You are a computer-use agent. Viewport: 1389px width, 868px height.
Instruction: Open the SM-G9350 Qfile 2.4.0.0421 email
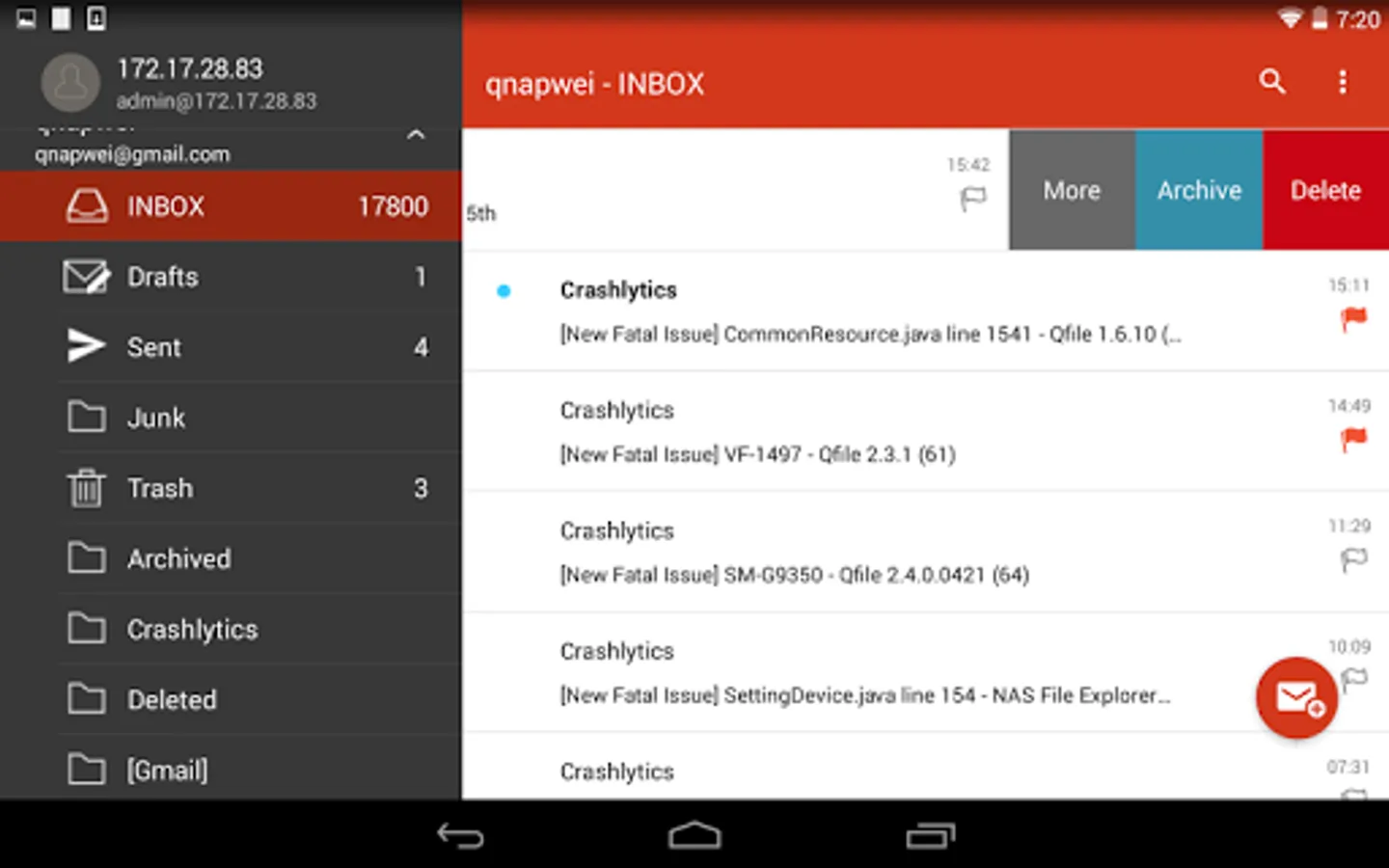point(925,553)
